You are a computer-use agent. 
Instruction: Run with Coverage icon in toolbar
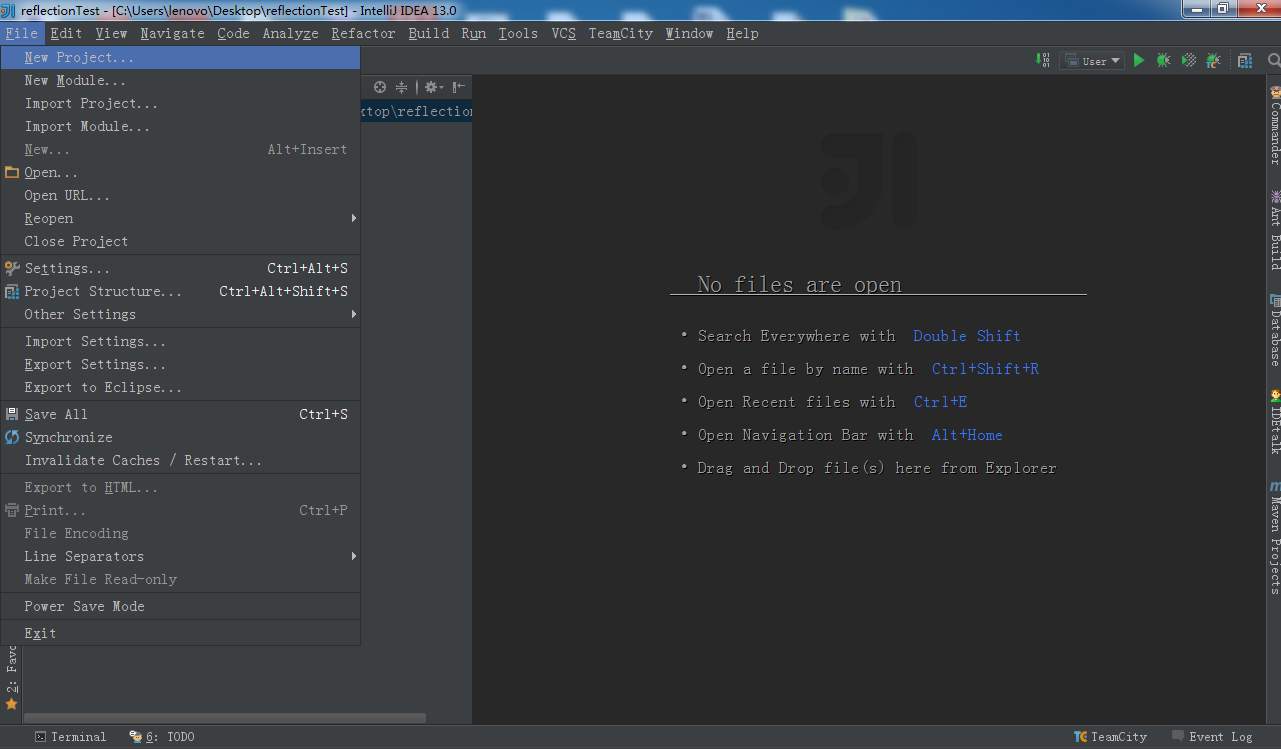[x=1188, y=60]
